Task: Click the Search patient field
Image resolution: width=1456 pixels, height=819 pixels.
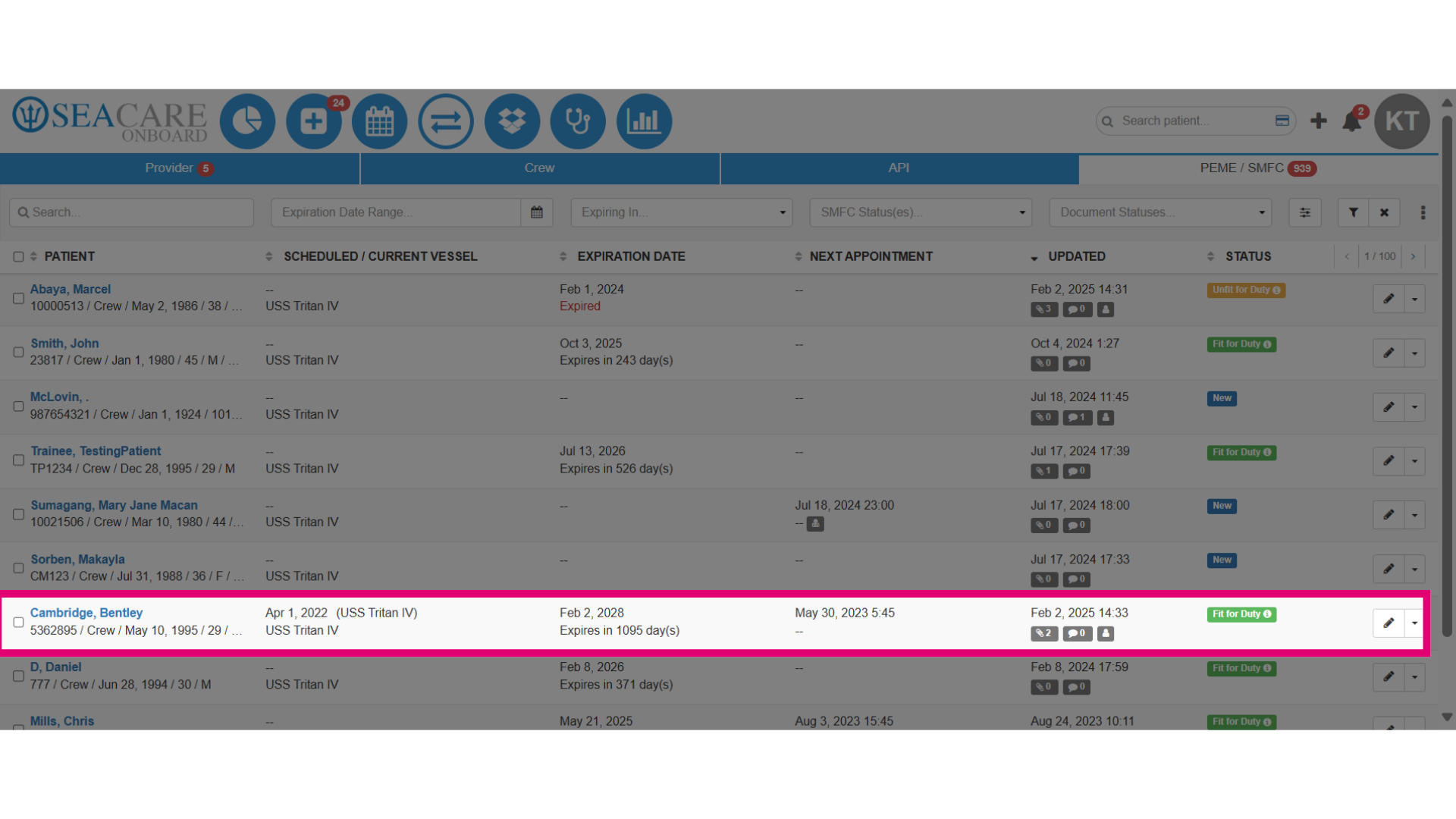Action: pyautogui.click(x=1195, y=121)
